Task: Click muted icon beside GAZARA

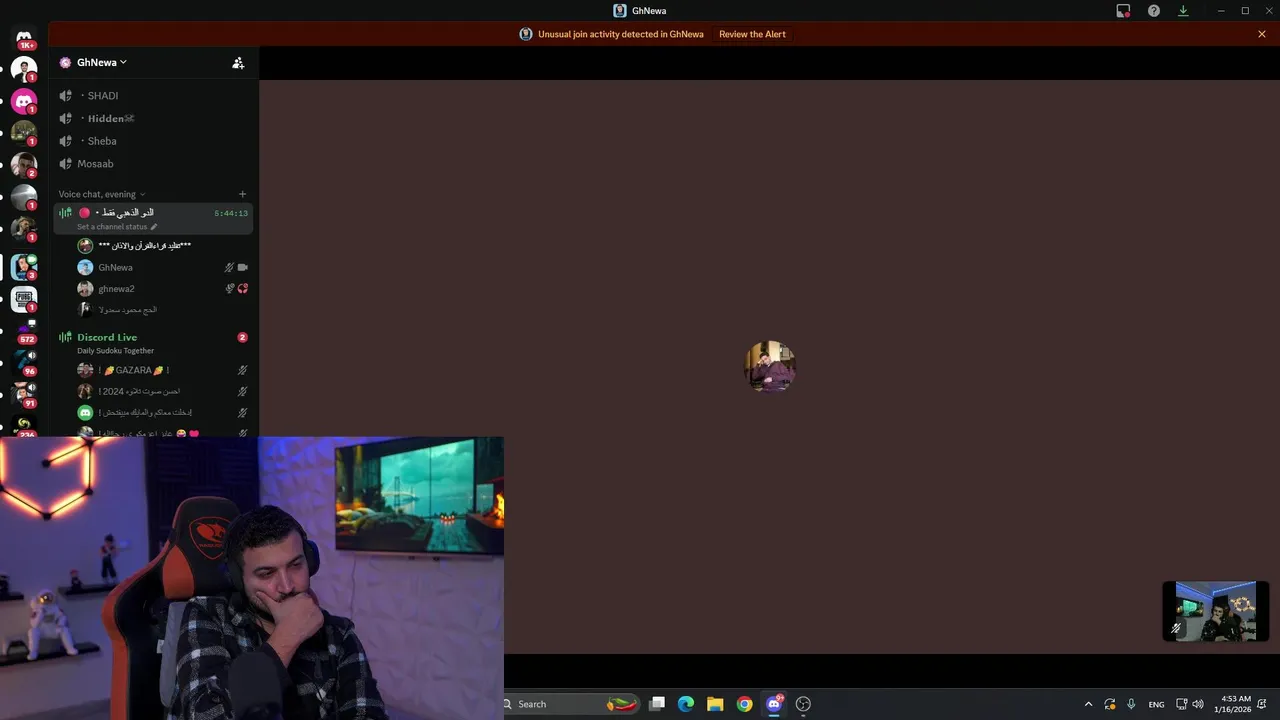Action: coord(243,370)
